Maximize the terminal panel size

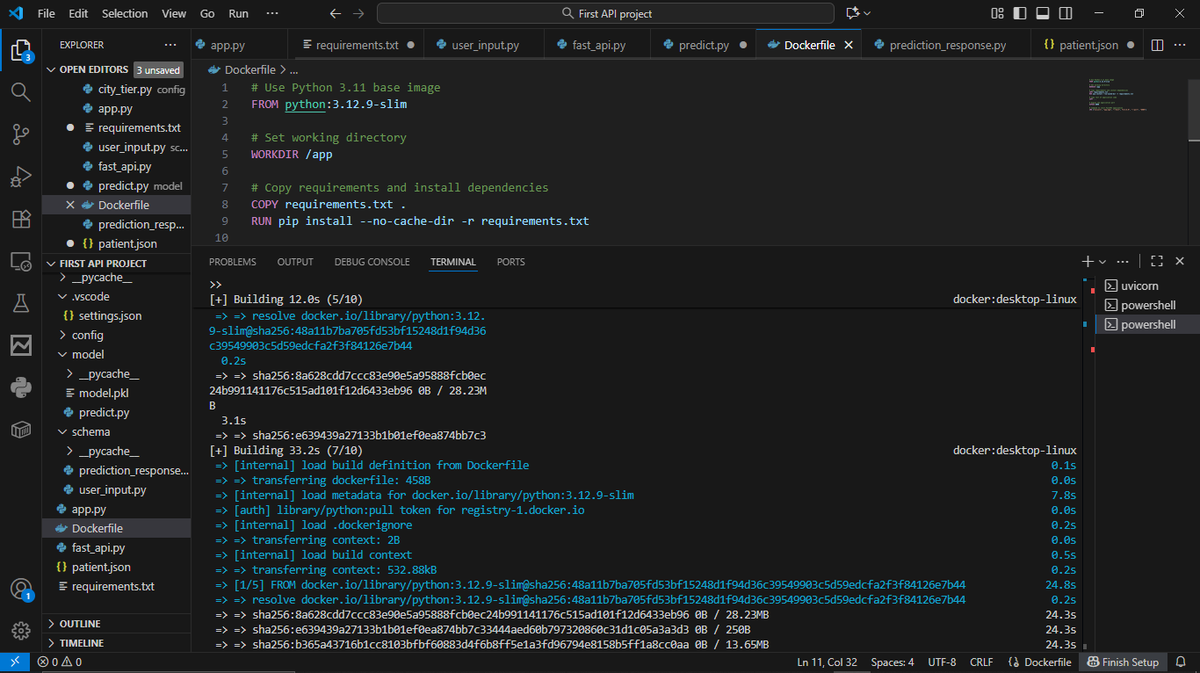1157,261
